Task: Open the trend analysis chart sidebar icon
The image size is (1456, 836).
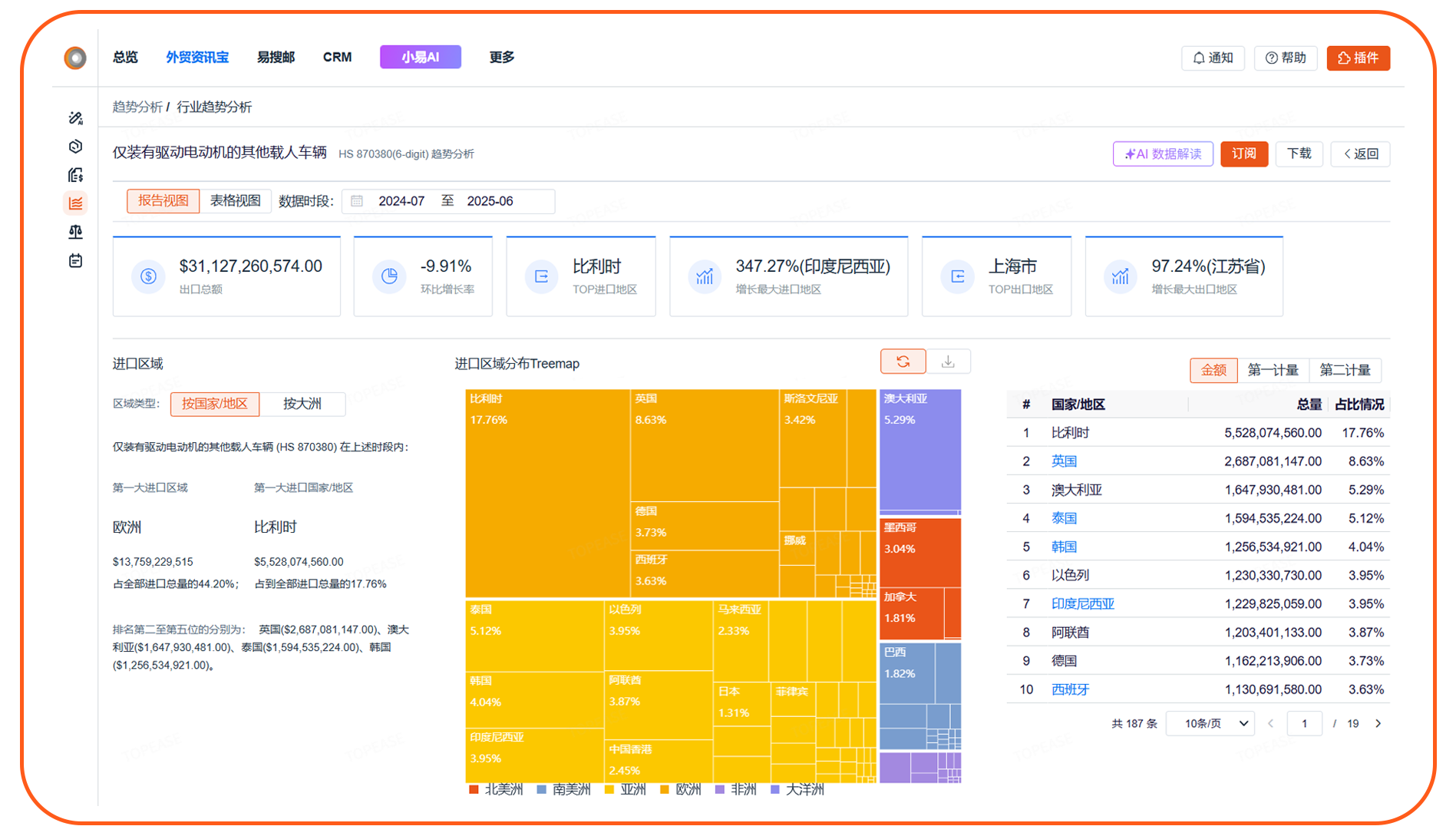Action: (x=75, y=203)
